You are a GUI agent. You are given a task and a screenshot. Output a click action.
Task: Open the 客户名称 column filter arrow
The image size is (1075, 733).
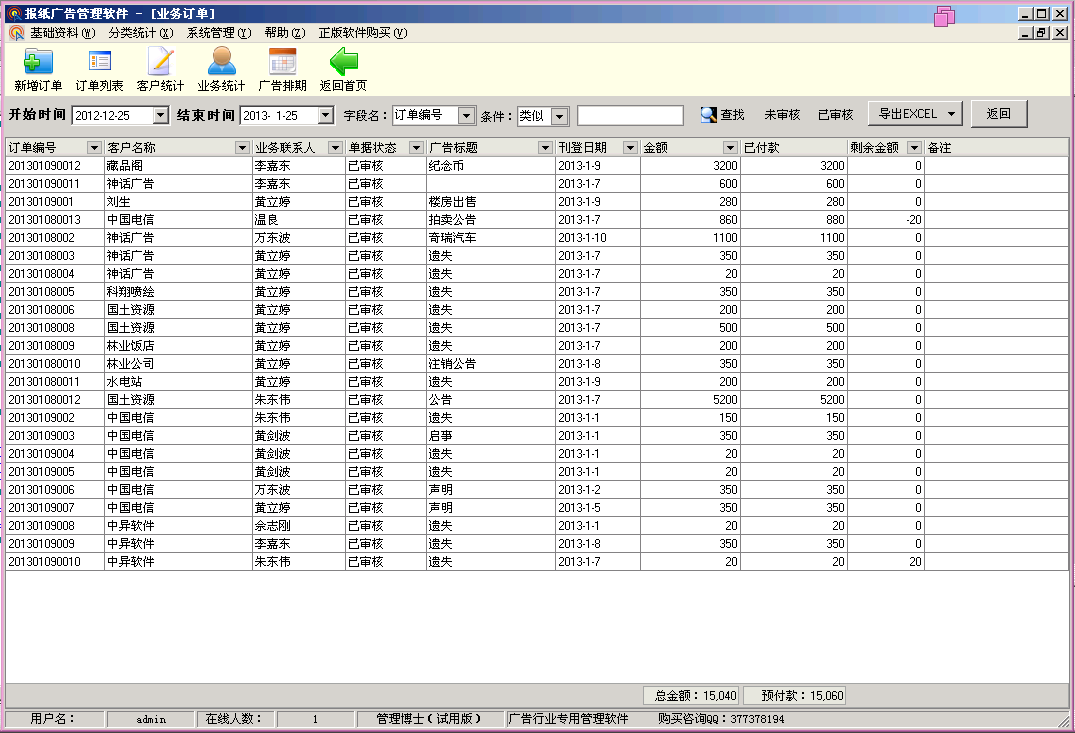tap(242, 148)
